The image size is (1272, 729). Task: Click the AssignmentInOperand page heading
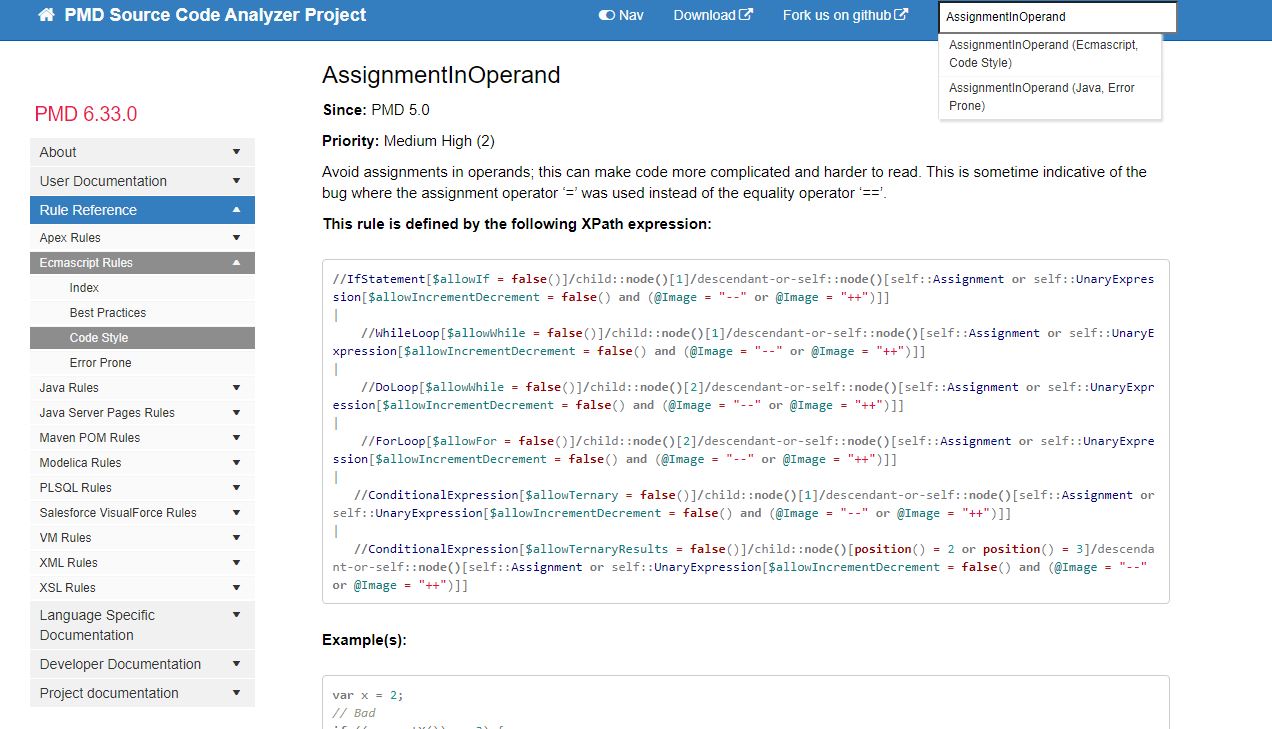coord(441,75)
